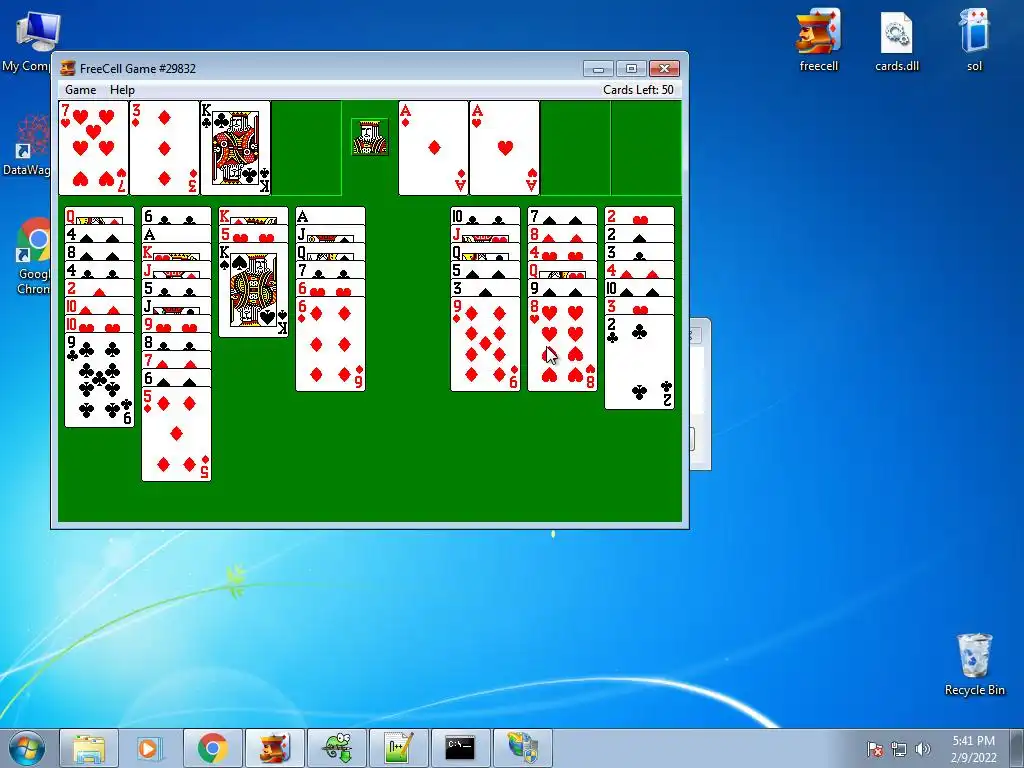The height and width of the screenshot is (768, 1024).
Task: Open the Windows Start button
Action: [27, 748]
